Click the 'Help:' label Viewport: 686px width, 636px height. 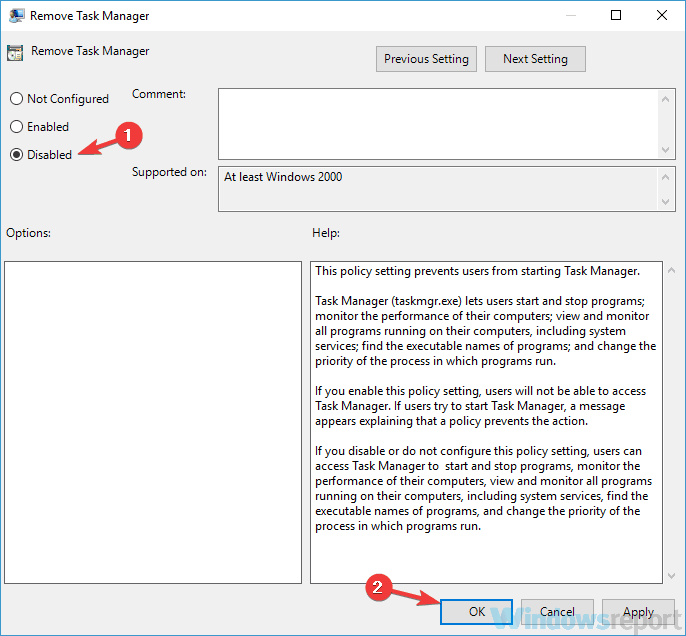326,233
